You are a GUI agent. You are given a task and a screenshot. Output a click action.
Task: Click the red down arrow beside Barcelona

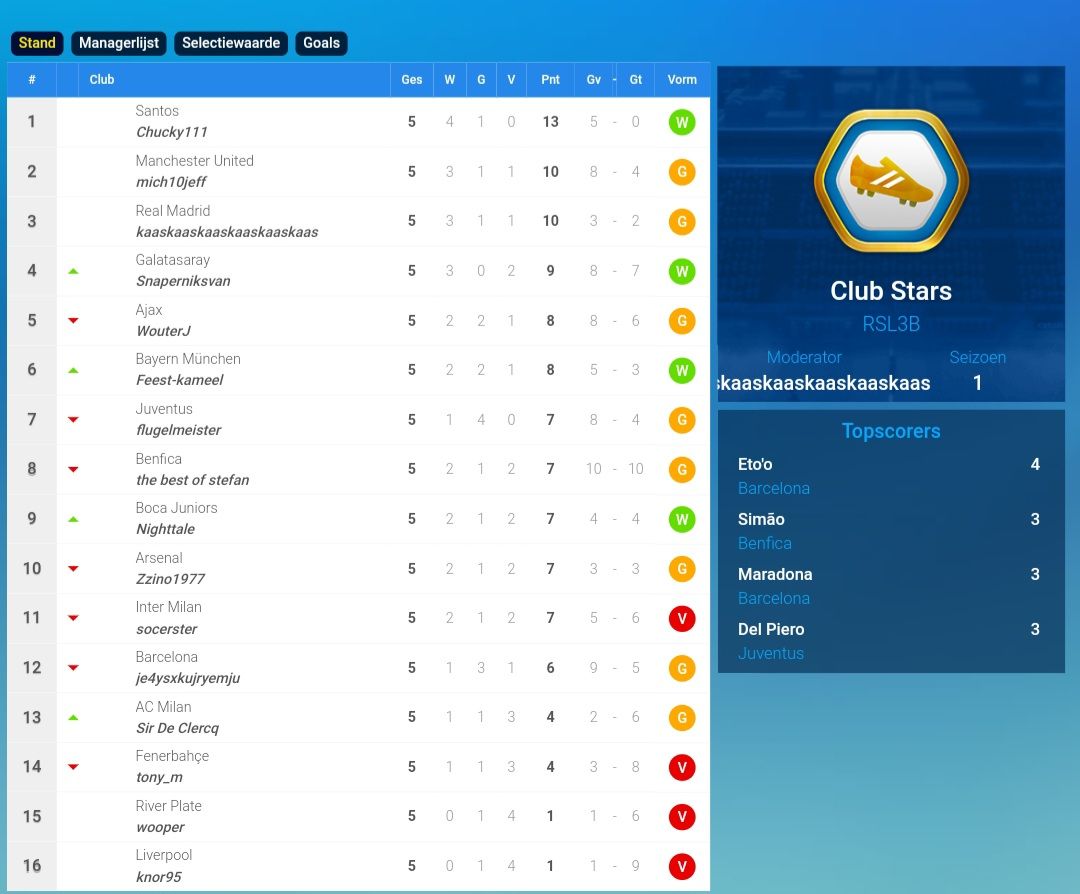click(73, 667)
